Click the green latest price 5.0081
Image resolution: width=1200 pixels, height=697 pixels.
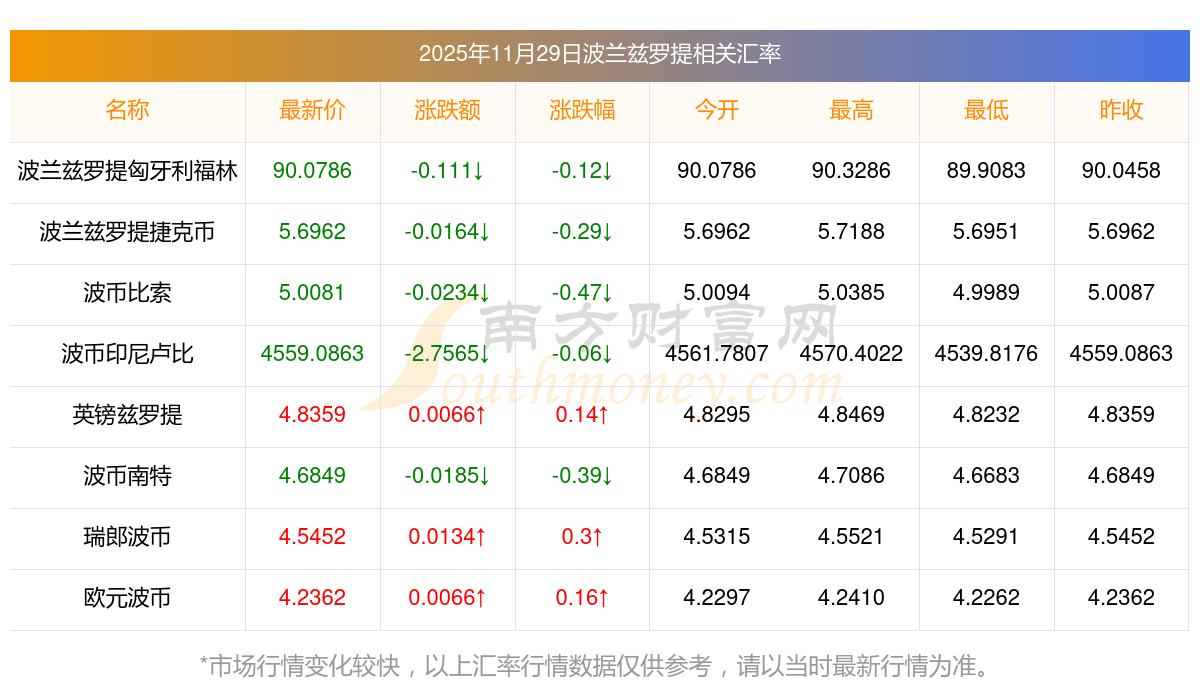[x=312, y=293]
